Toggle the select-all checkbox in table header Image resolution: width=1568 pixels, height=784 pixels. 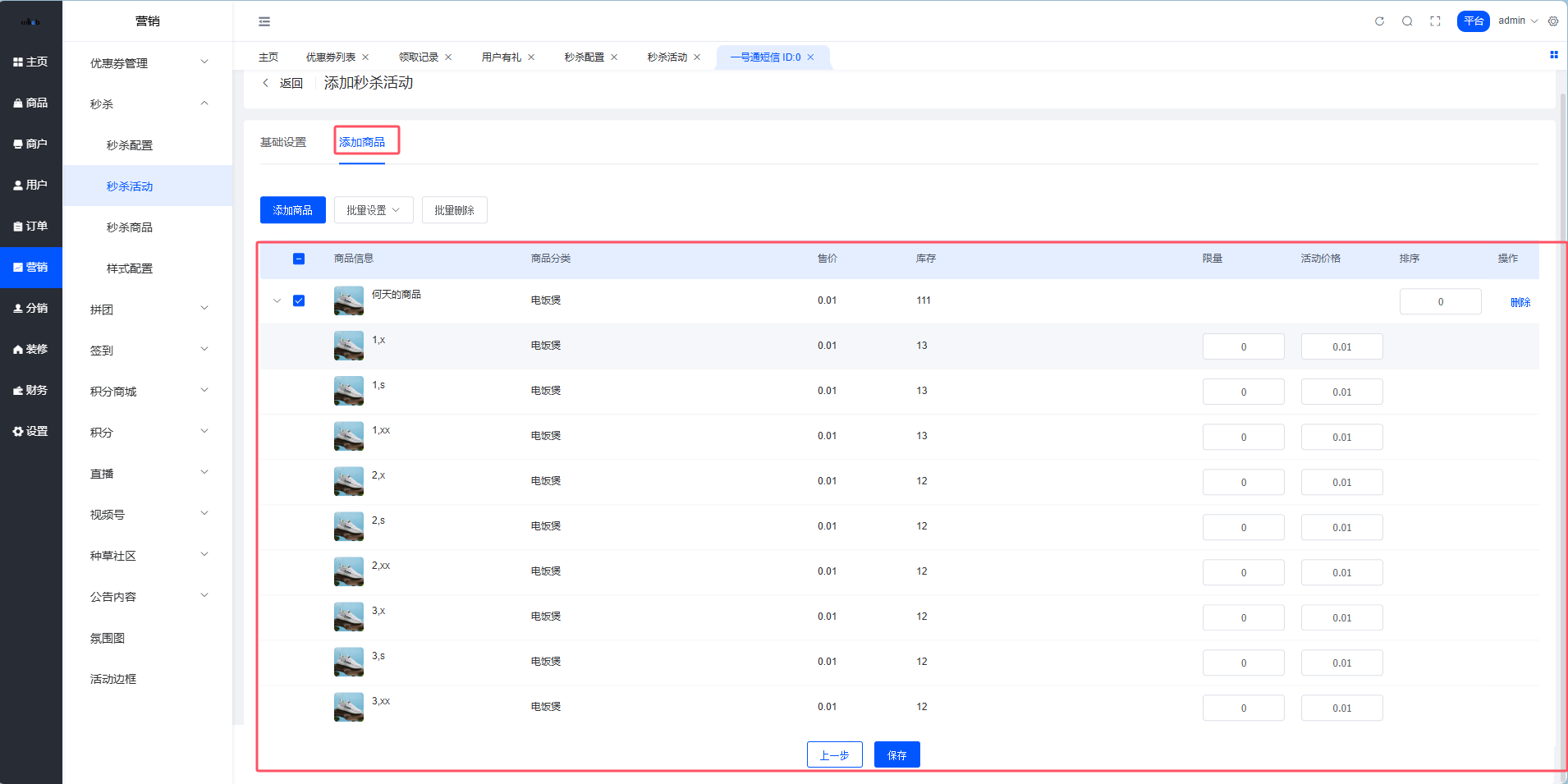click(x=299, y=259)
